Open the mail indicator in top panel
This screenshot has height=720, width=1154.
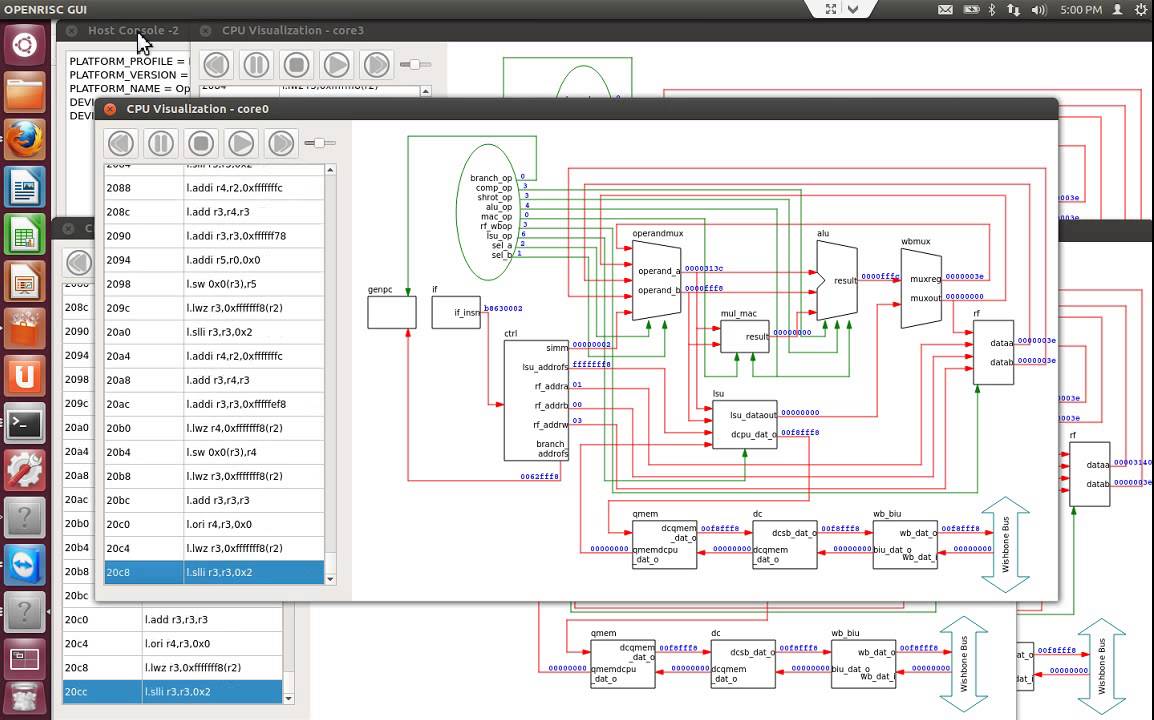(945, 10)
